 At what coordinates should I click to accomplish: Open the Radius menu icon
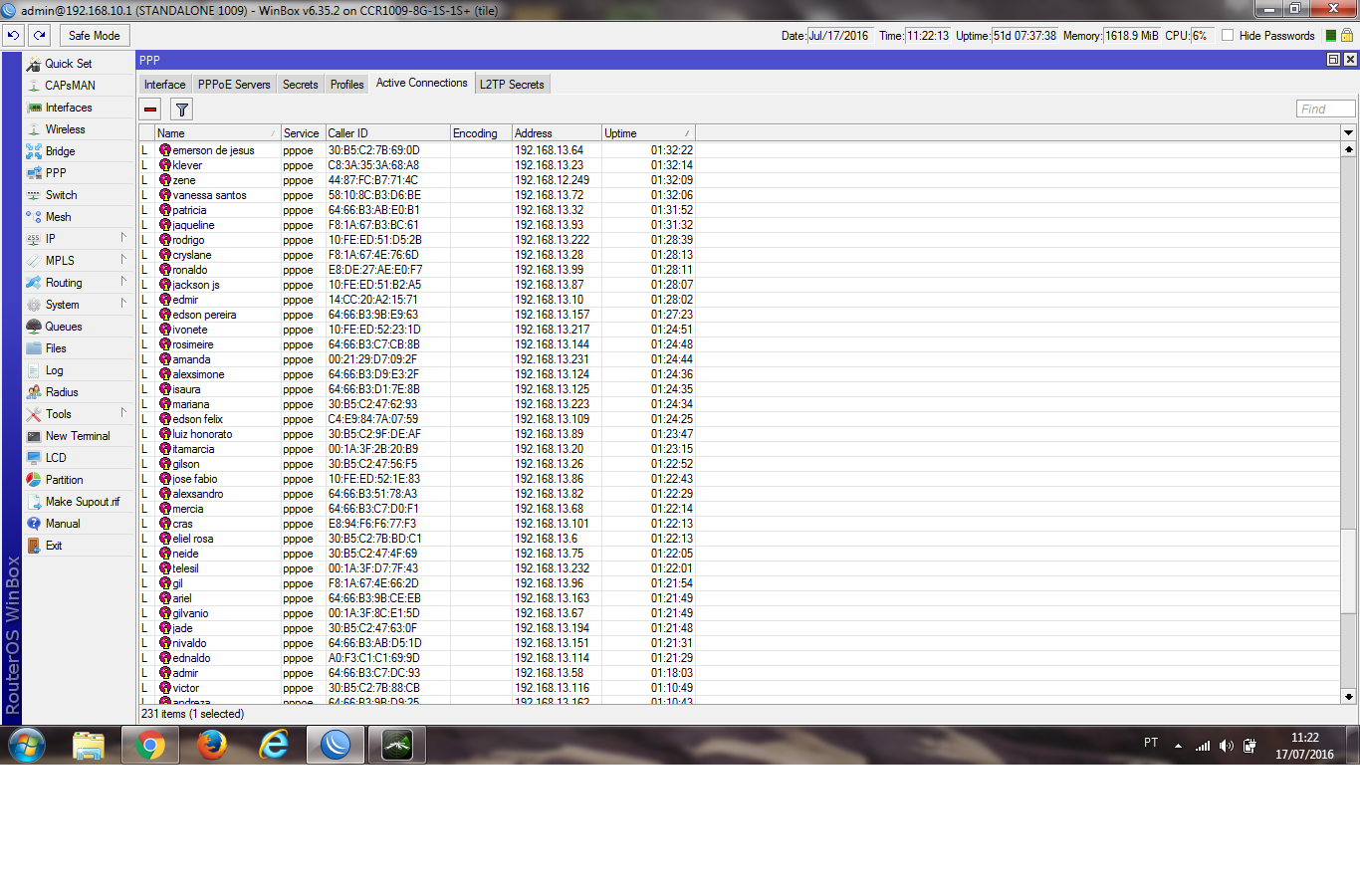coord(34,392)
